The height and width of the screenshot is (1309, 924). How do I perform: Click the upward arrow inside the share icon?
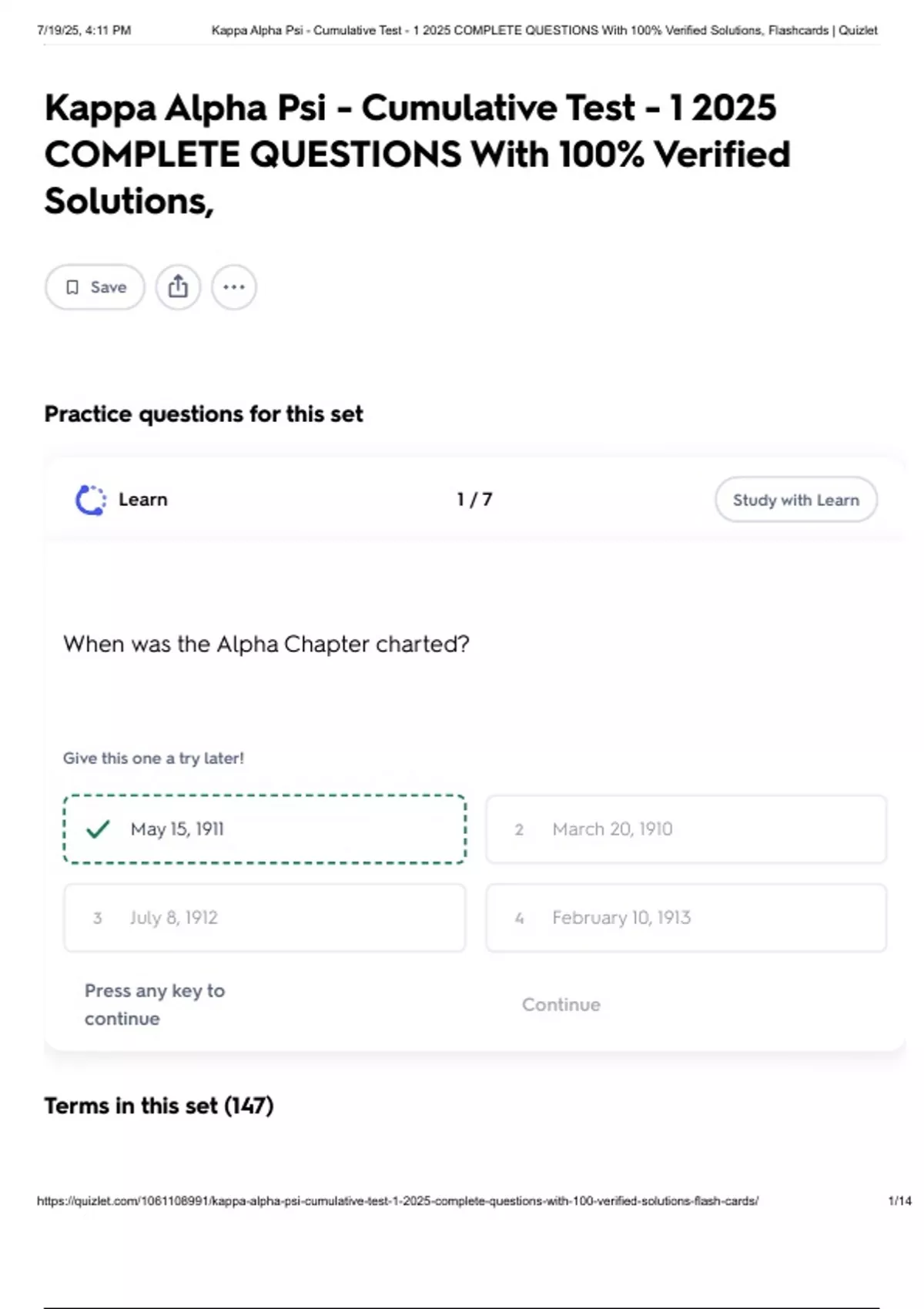point(179,285)
